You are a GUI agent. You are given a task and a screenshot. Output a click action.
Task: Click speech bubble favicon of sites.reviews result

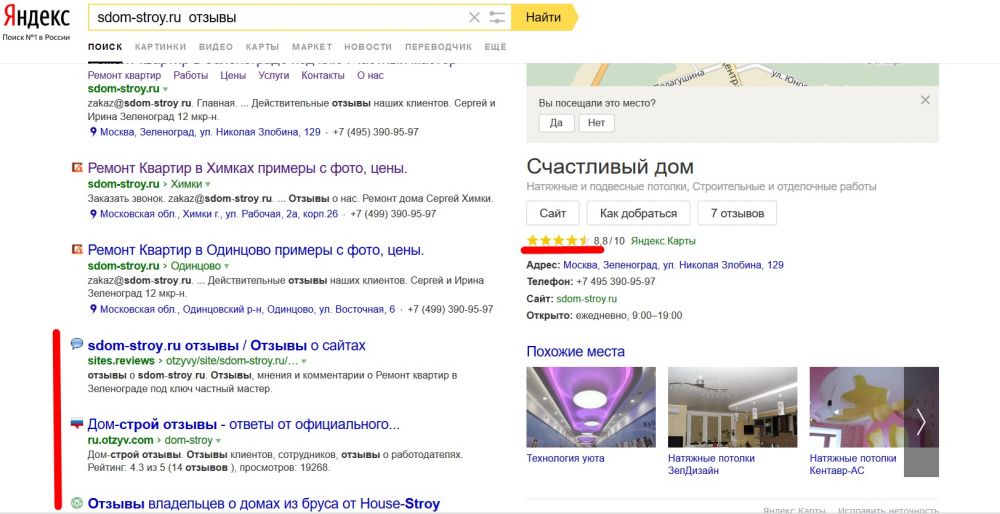point(77,345)
